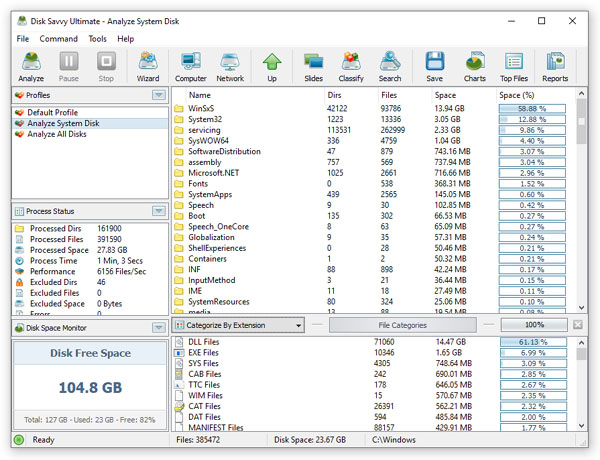Click the 100% filter button
This screenshot has height=460, width=600.
(x=534, y=325)
